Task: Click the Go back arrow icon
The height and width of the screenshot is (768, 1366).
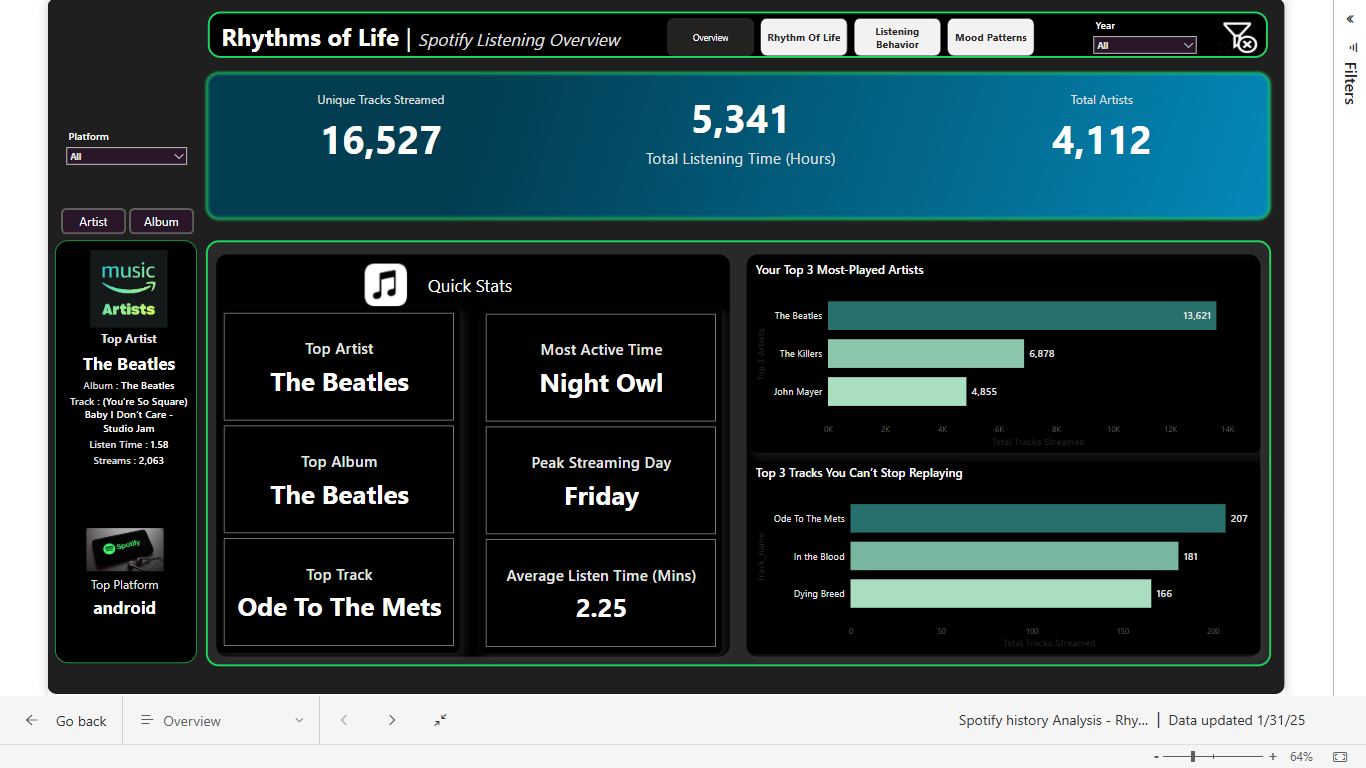Action: 32,721
